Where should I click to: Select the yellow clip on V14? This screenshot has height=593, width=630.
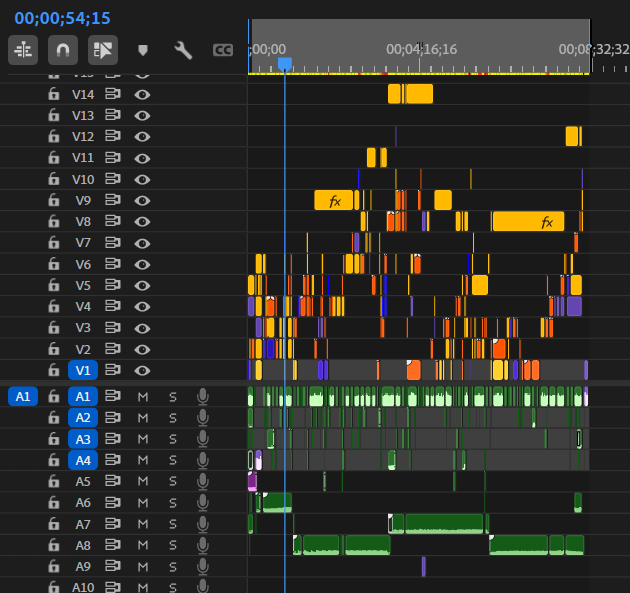pos(420,94)
